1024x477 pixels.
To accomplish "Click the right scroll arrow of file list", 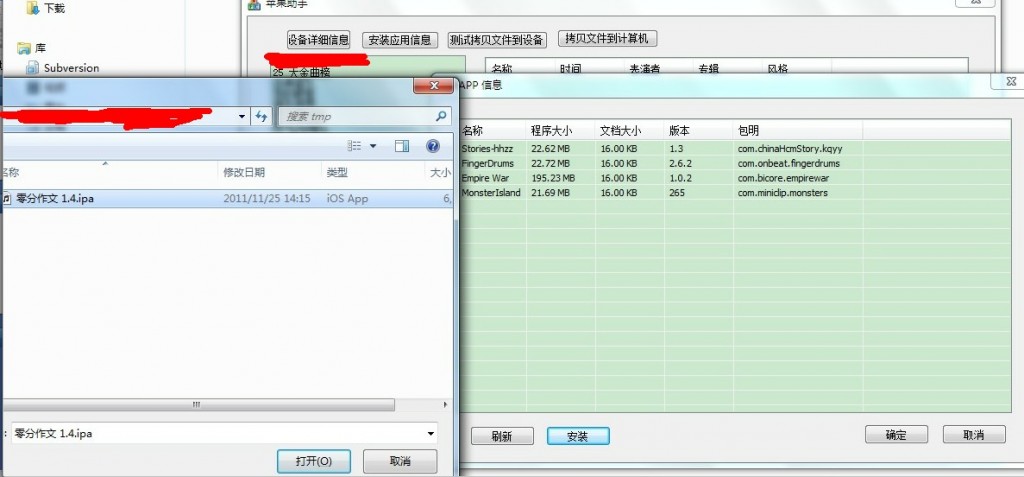I will (x=446, y=405).
